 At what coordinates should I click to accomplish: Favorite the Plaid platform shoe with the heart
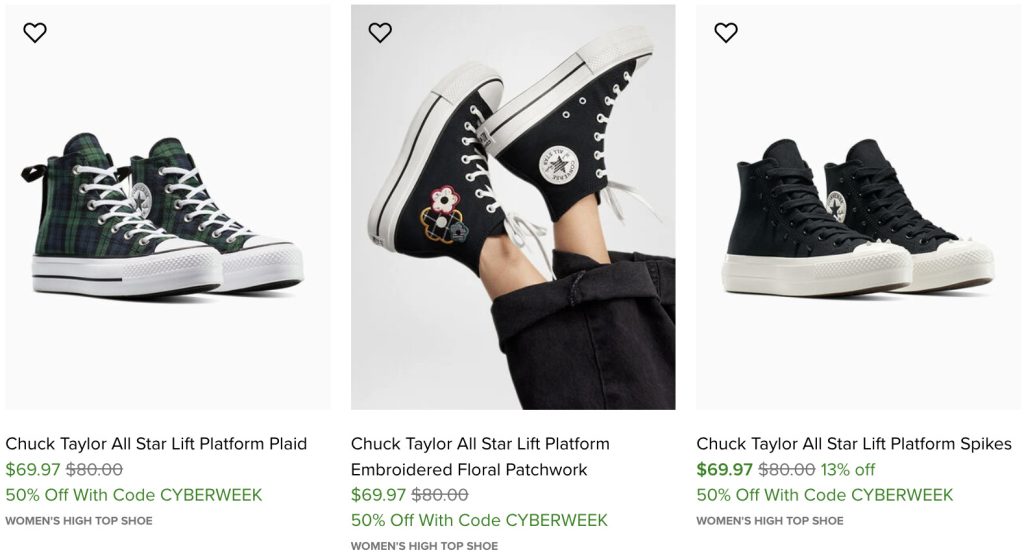35,33
